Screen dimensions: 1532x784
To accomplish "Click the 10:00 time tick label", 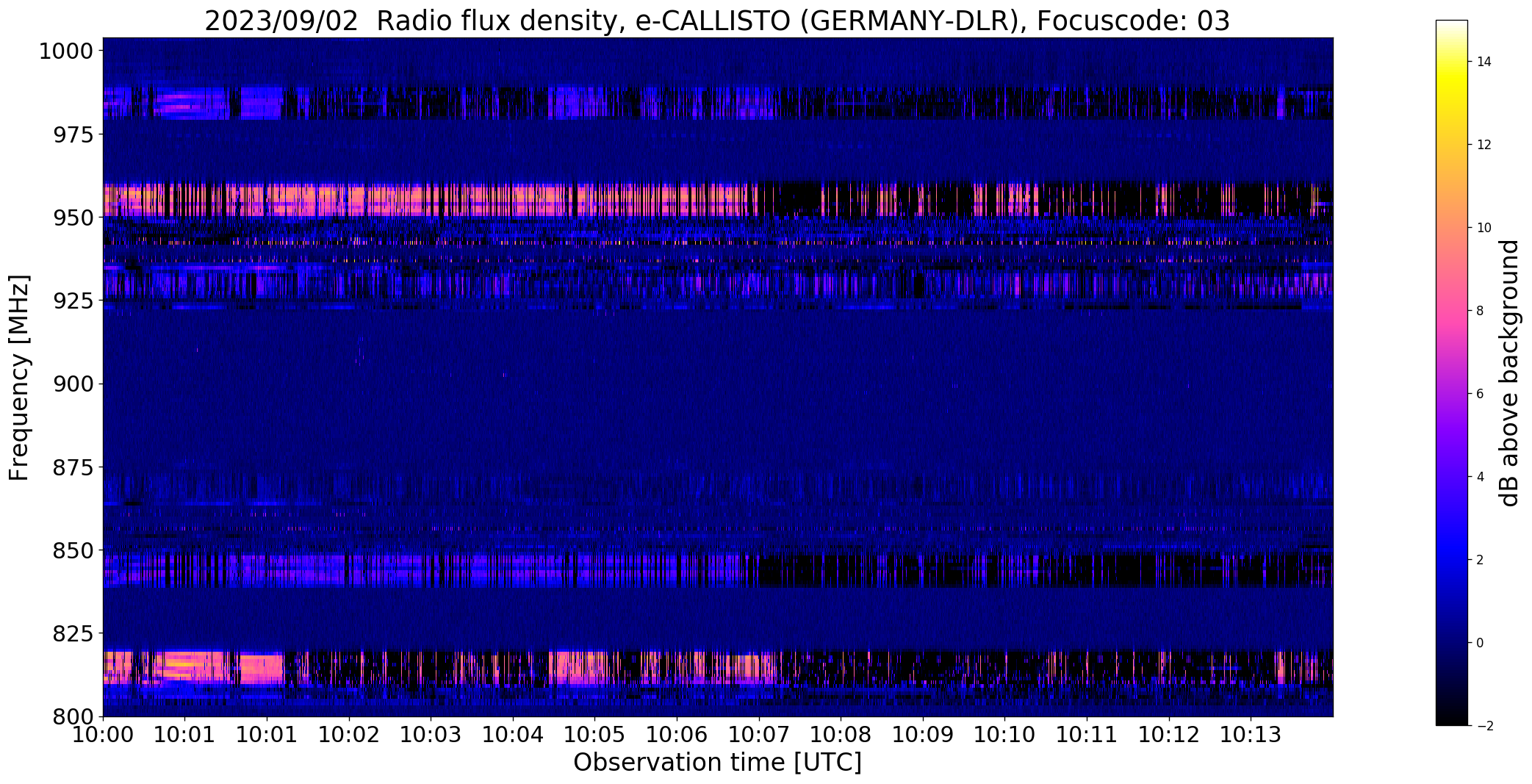I will (x=103, y=735).
